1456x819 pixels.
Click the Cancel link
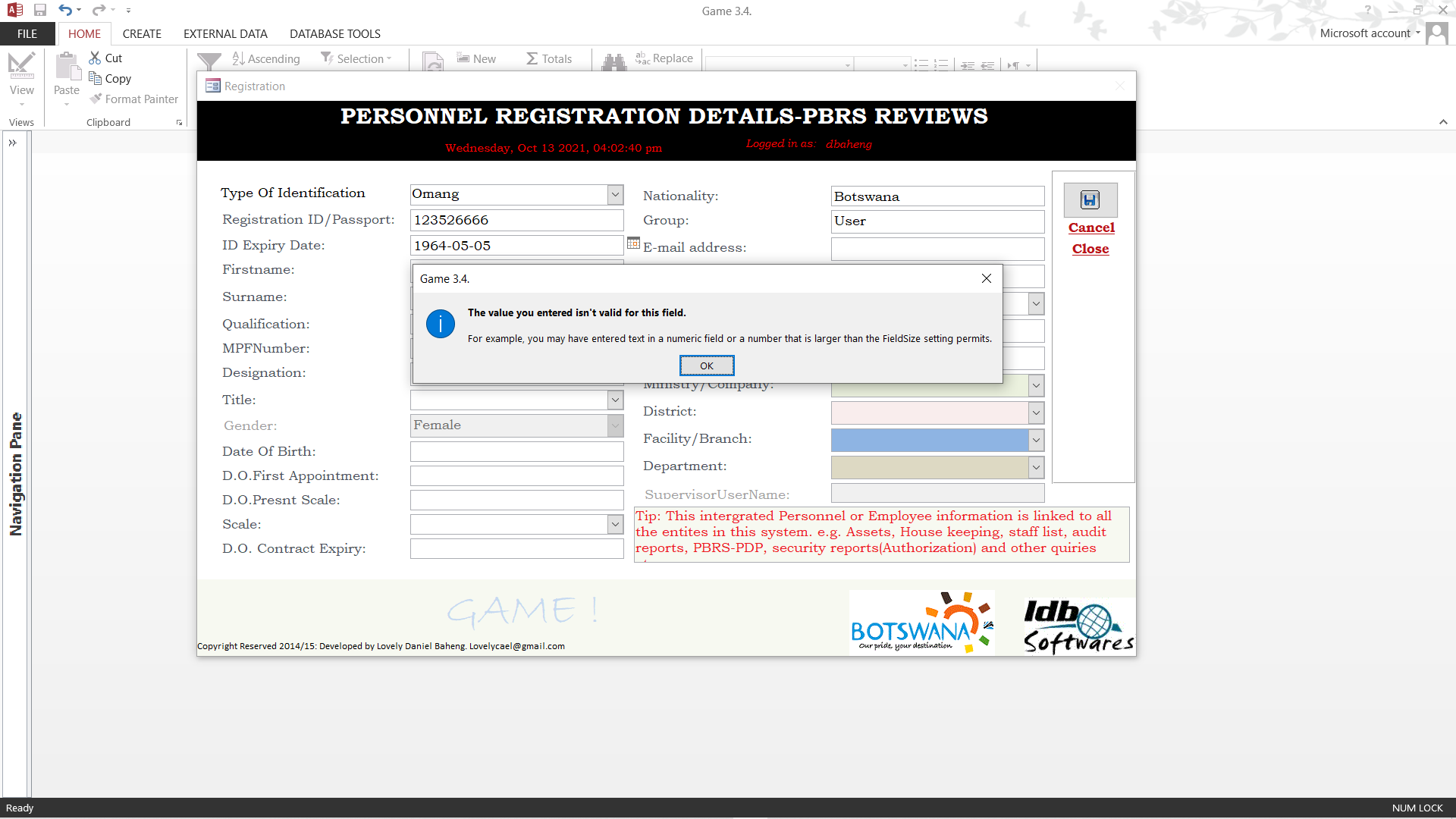click(x=1091, y=227)
